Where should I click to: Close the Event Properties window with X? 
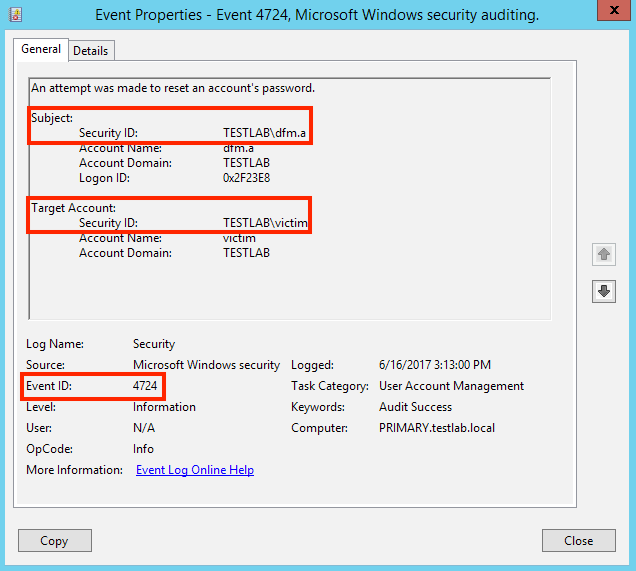614,10
